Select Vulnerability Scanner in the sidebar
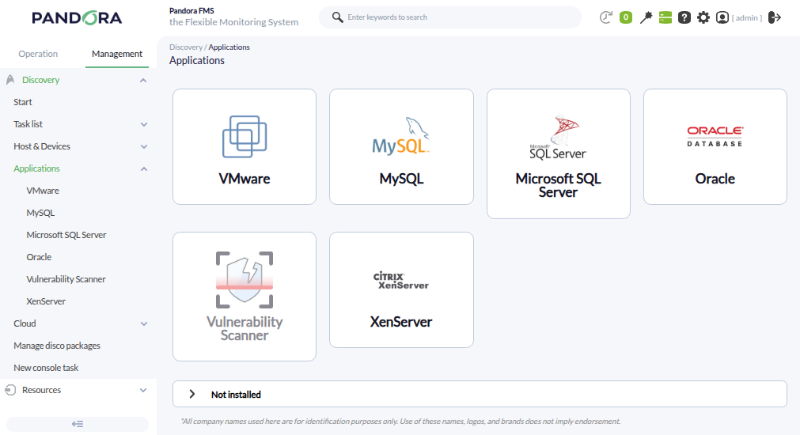 click(66, 279)
